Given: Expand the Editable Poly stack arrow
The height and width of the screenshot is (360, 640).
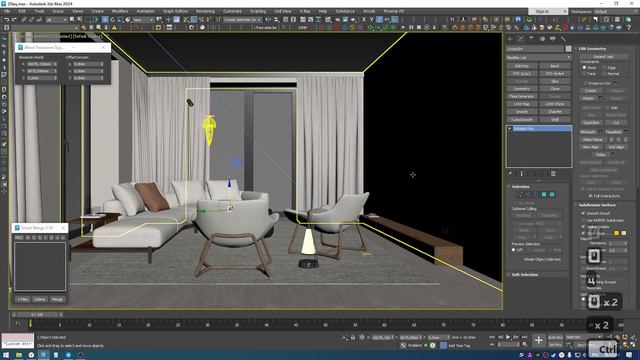Looking at the screenshot, I should 509,129.
